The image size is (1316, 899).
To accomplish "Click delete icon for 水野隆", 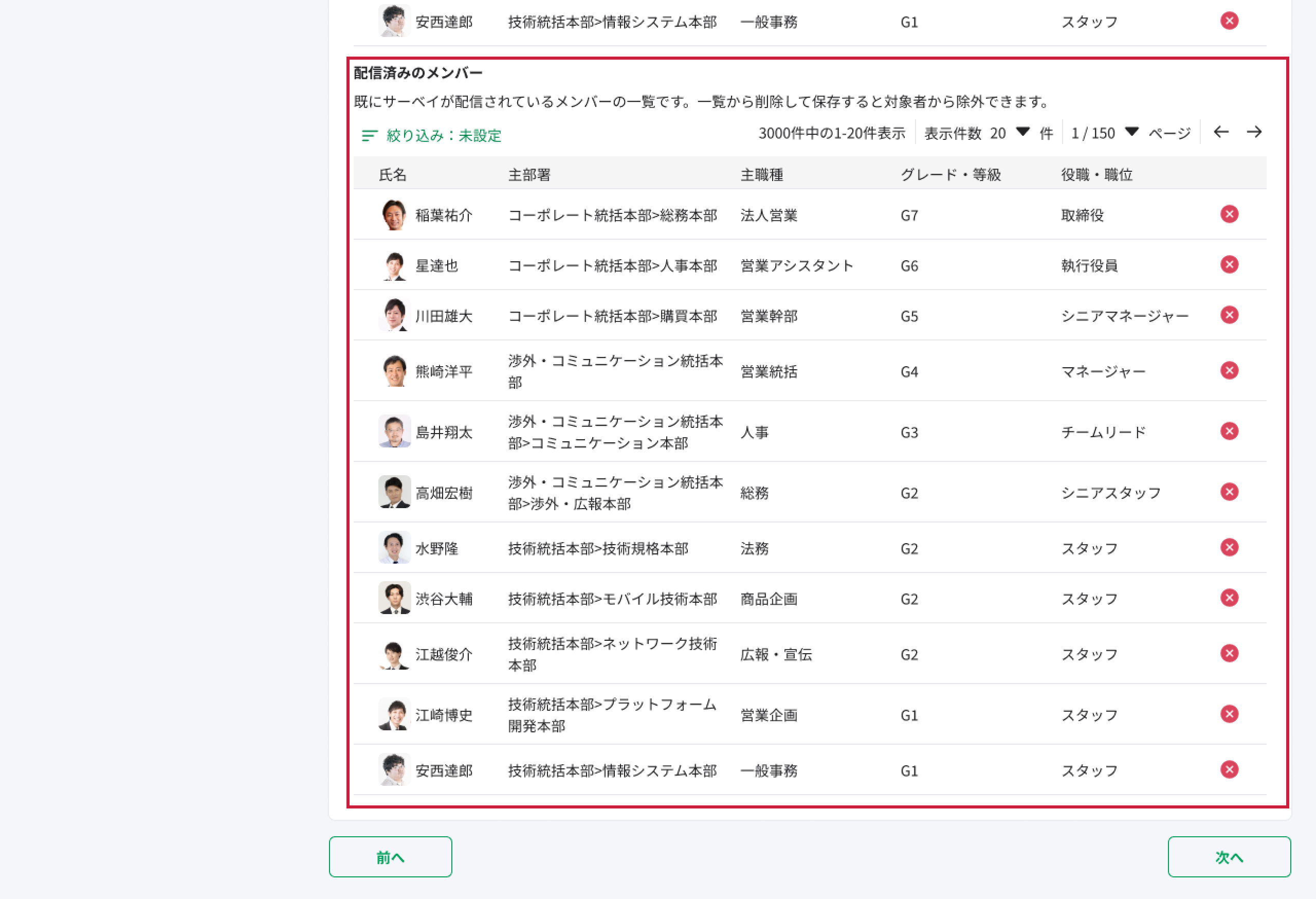I will click(1229, 547).
